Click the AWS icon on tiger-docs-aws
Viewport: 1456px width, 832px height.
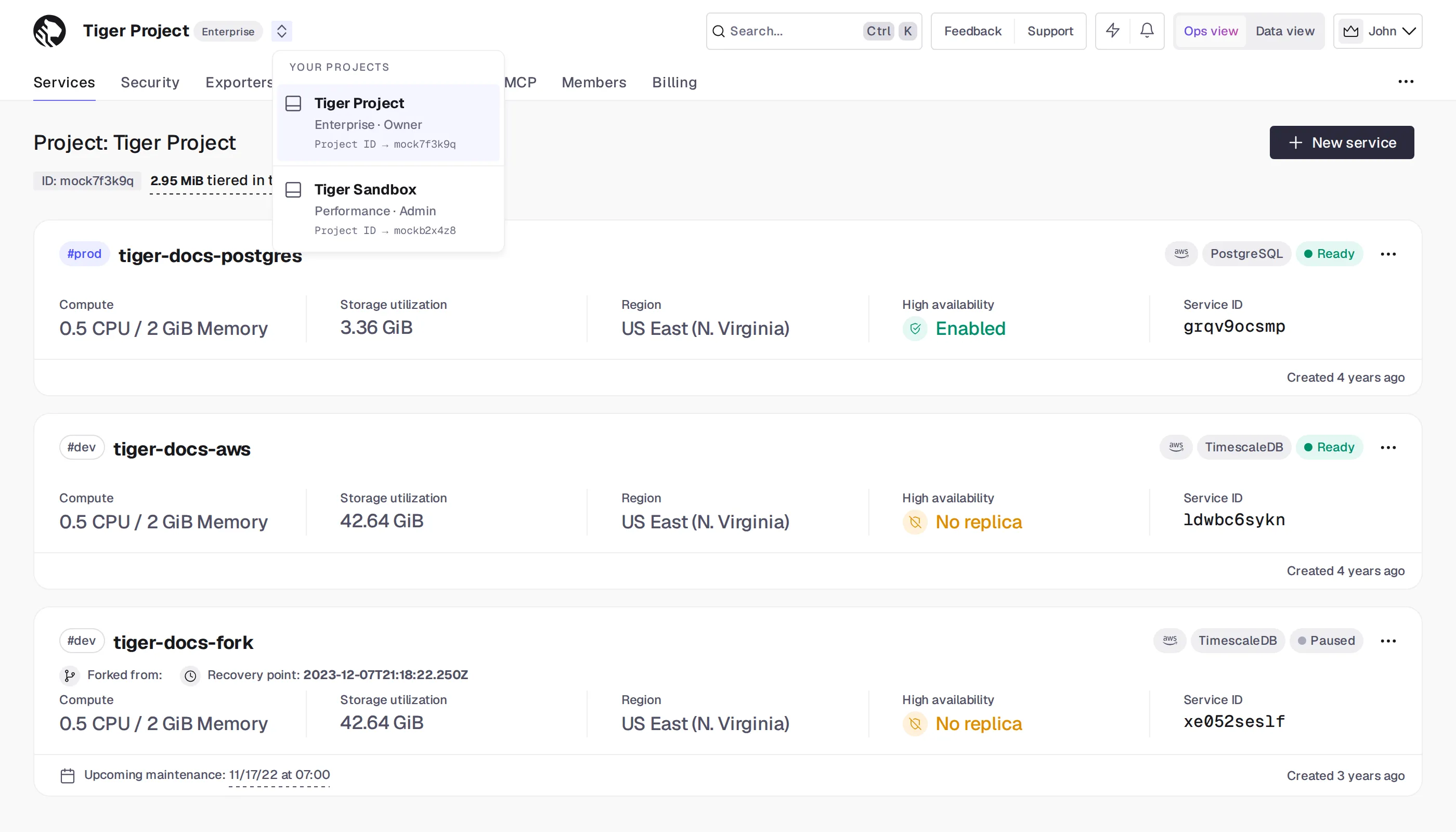click(1175, 447)
